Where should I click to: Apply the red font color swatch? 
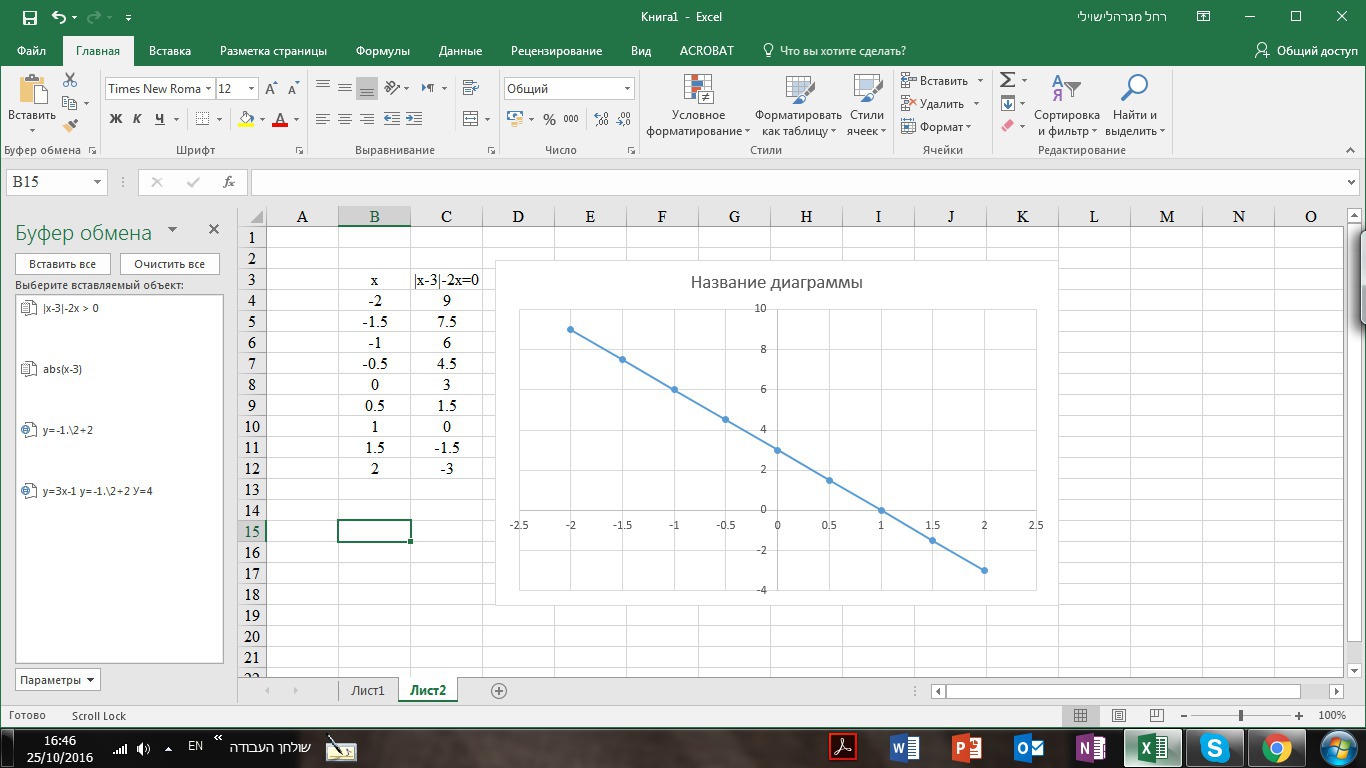pos(281,119)
